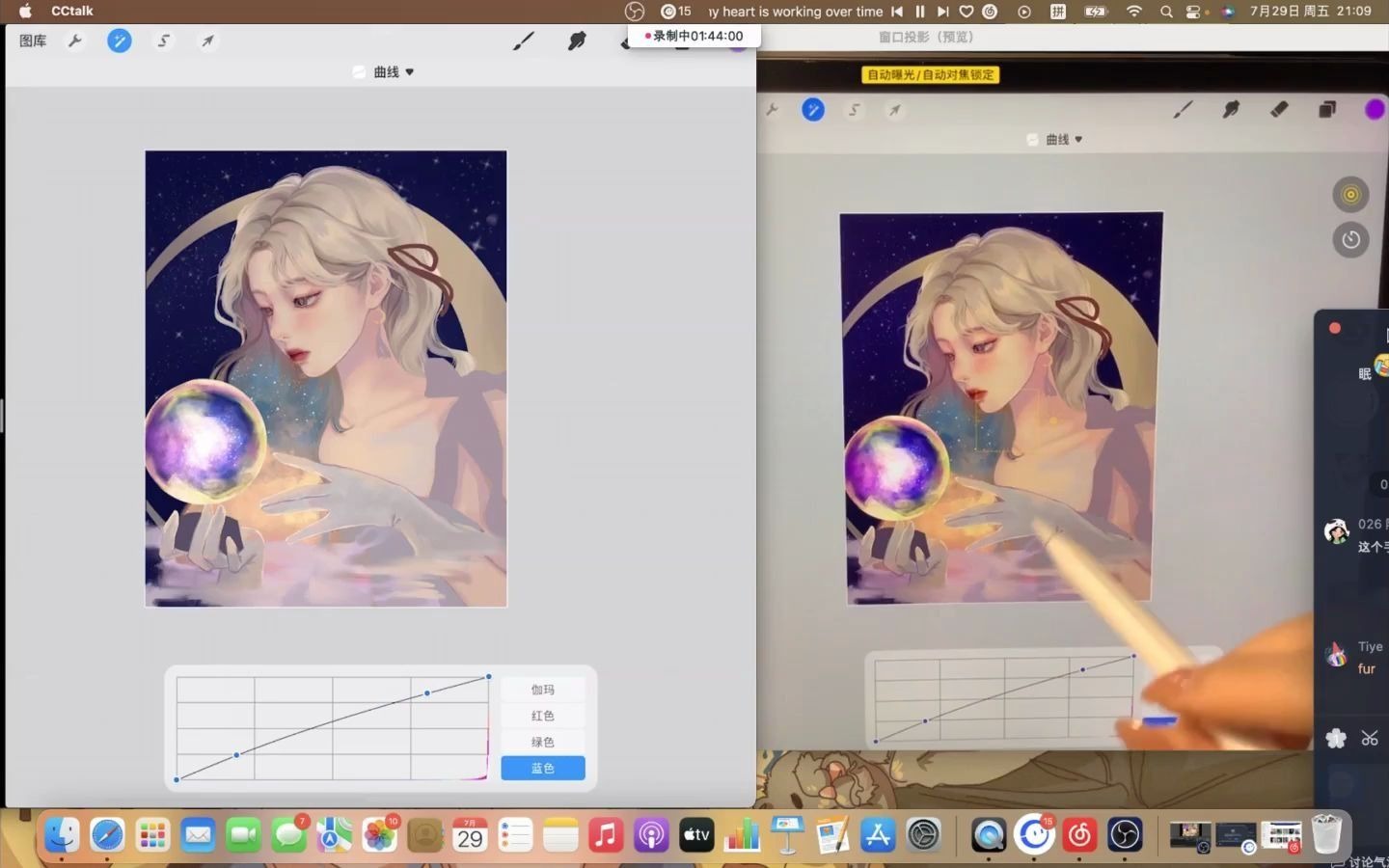Click the Eraser tool in preview window
The image size is (1389, 868).
pos(1279,110)
